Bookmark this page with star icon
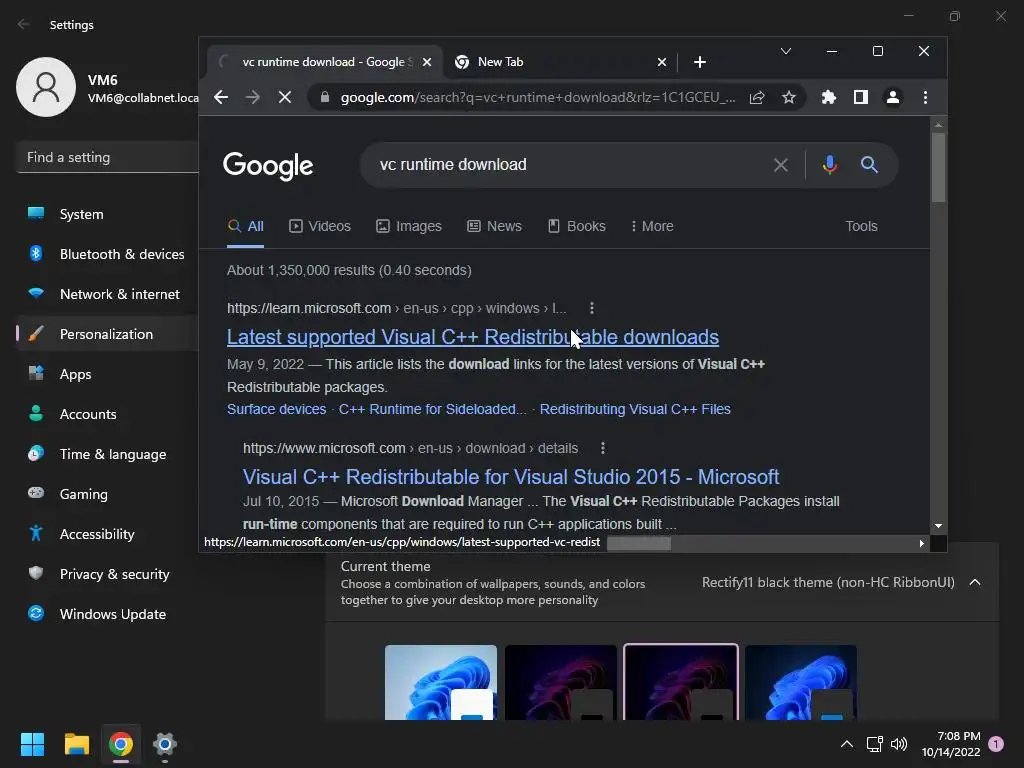Viewport: 1024px width, 768px height. coord(789,97)
